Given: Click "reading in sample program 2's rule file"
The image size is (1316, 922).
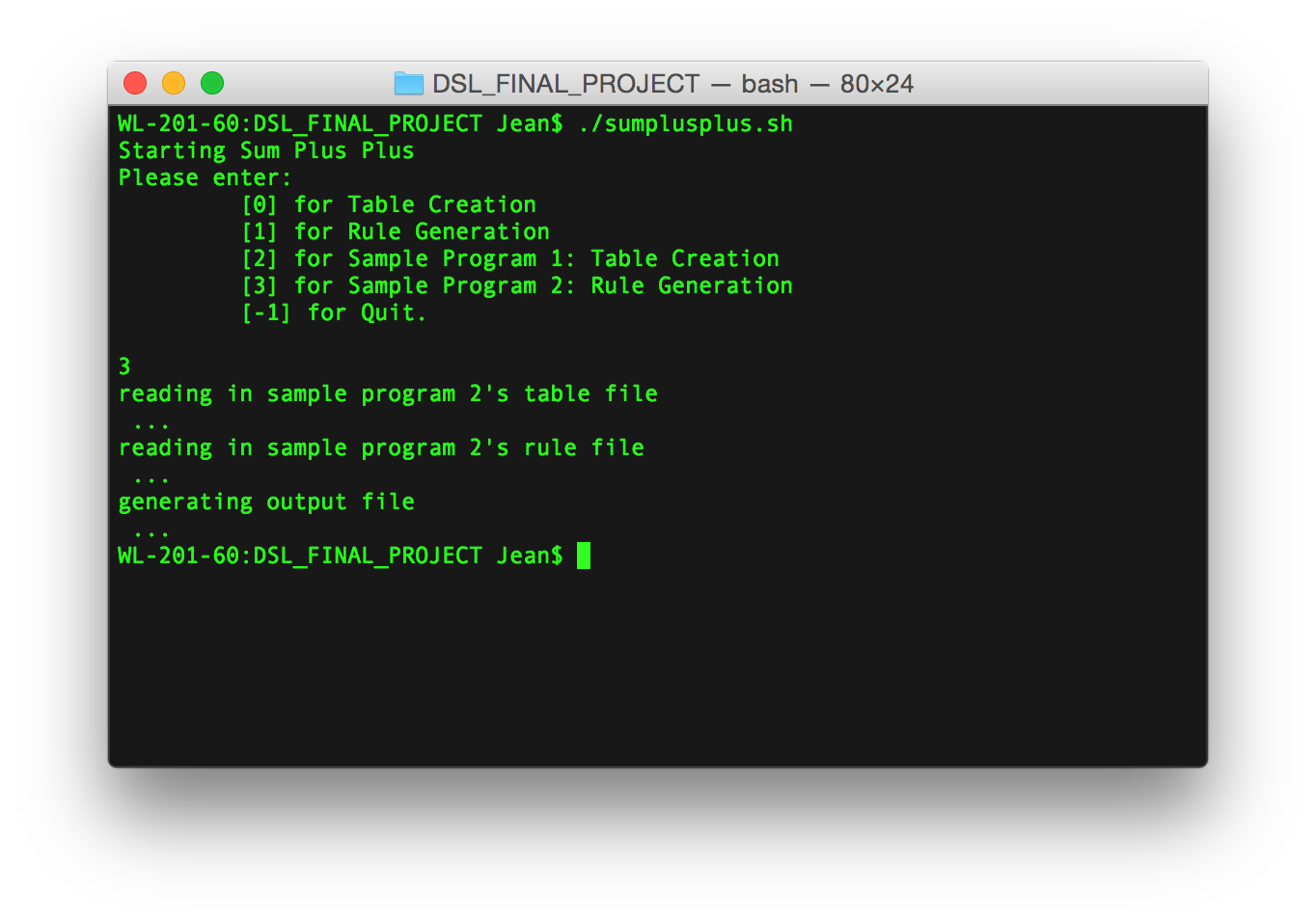Looking at the screenshot, I should pos(381,447).
